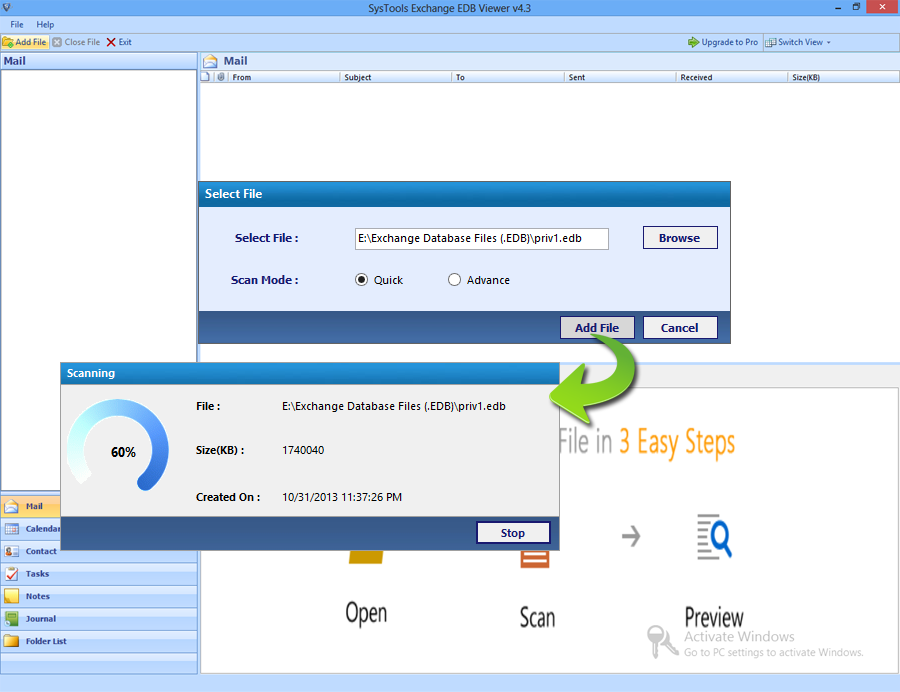Viewport: 900px width, 692px height.
Task: Click the Contact icon in sidebar
Action: [11, 551]
